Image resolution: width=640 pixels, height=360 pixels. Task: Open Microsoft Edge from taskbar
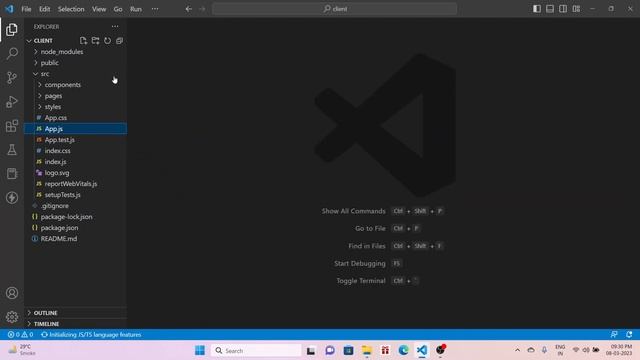404,350
